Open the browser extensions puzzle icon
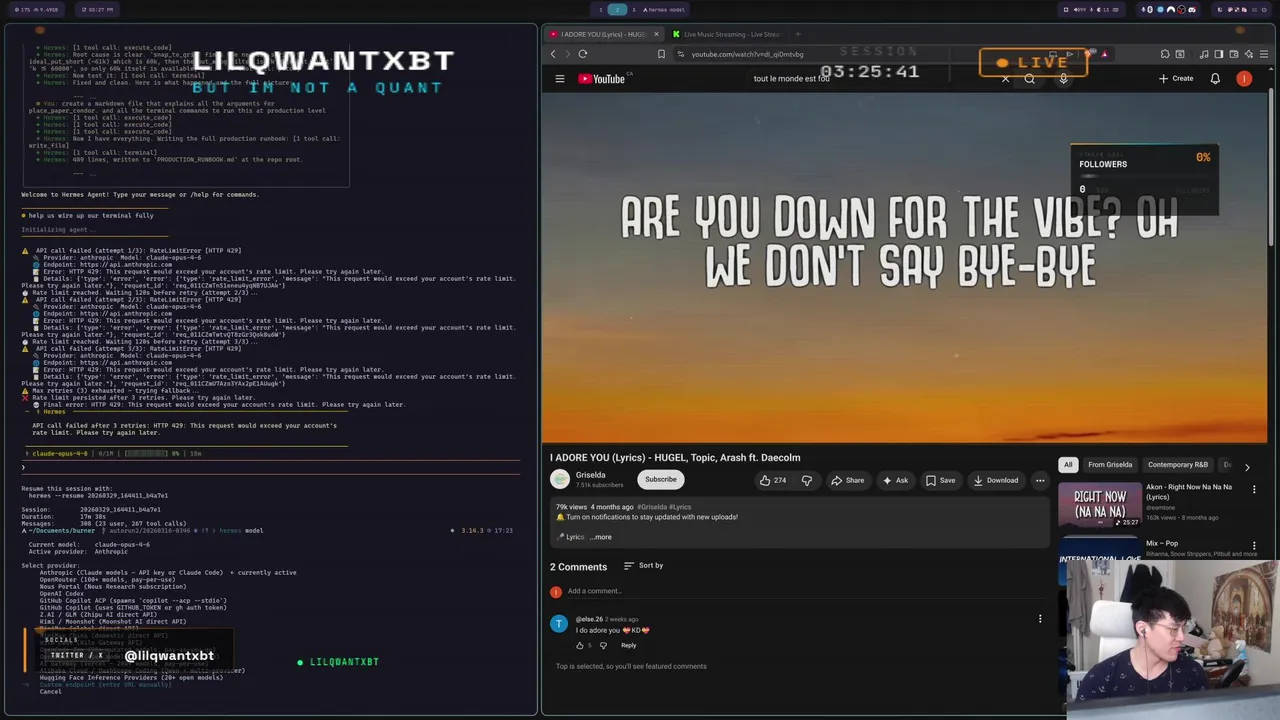 (1165, 54)
